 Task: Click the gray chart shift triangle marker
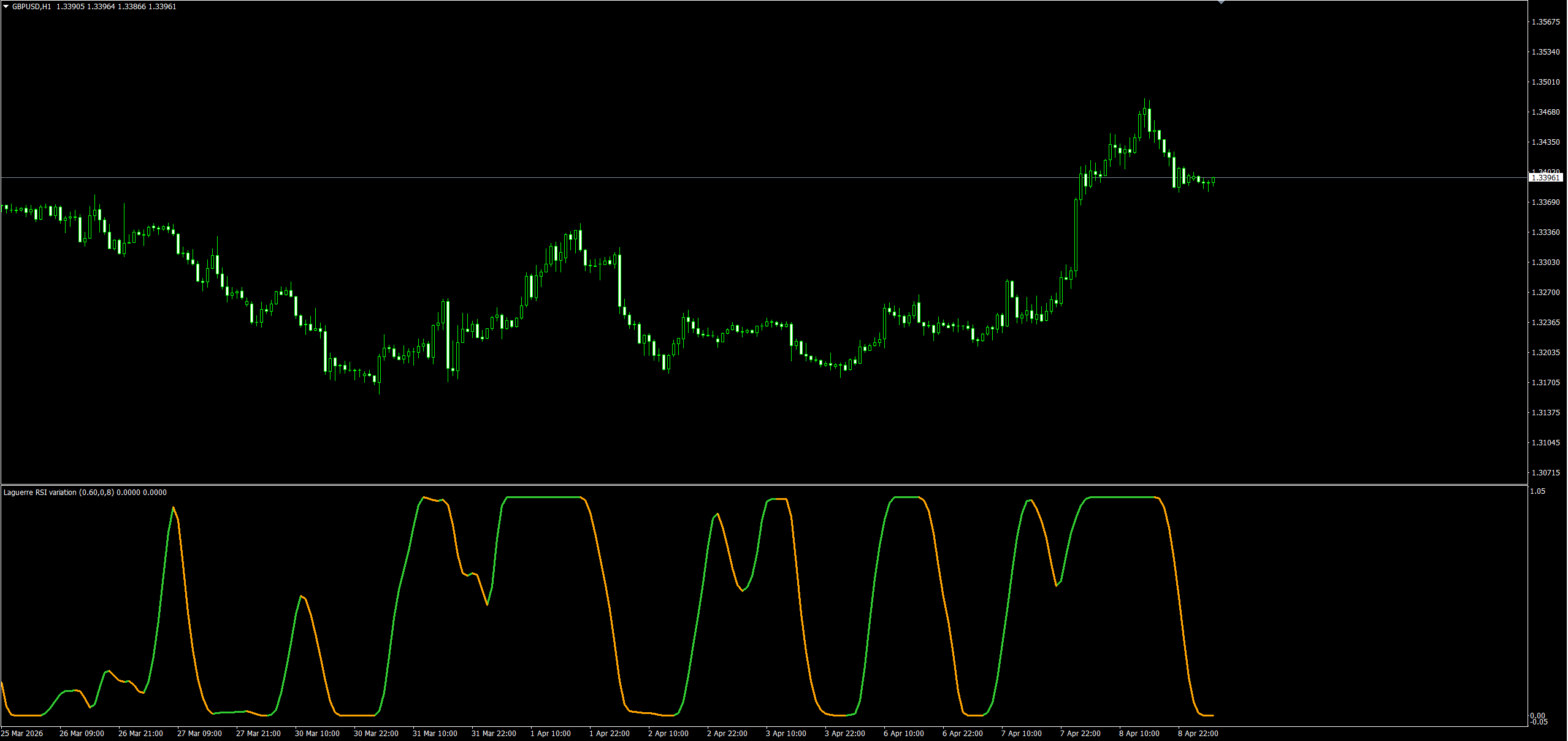[x=1221, y=2]
